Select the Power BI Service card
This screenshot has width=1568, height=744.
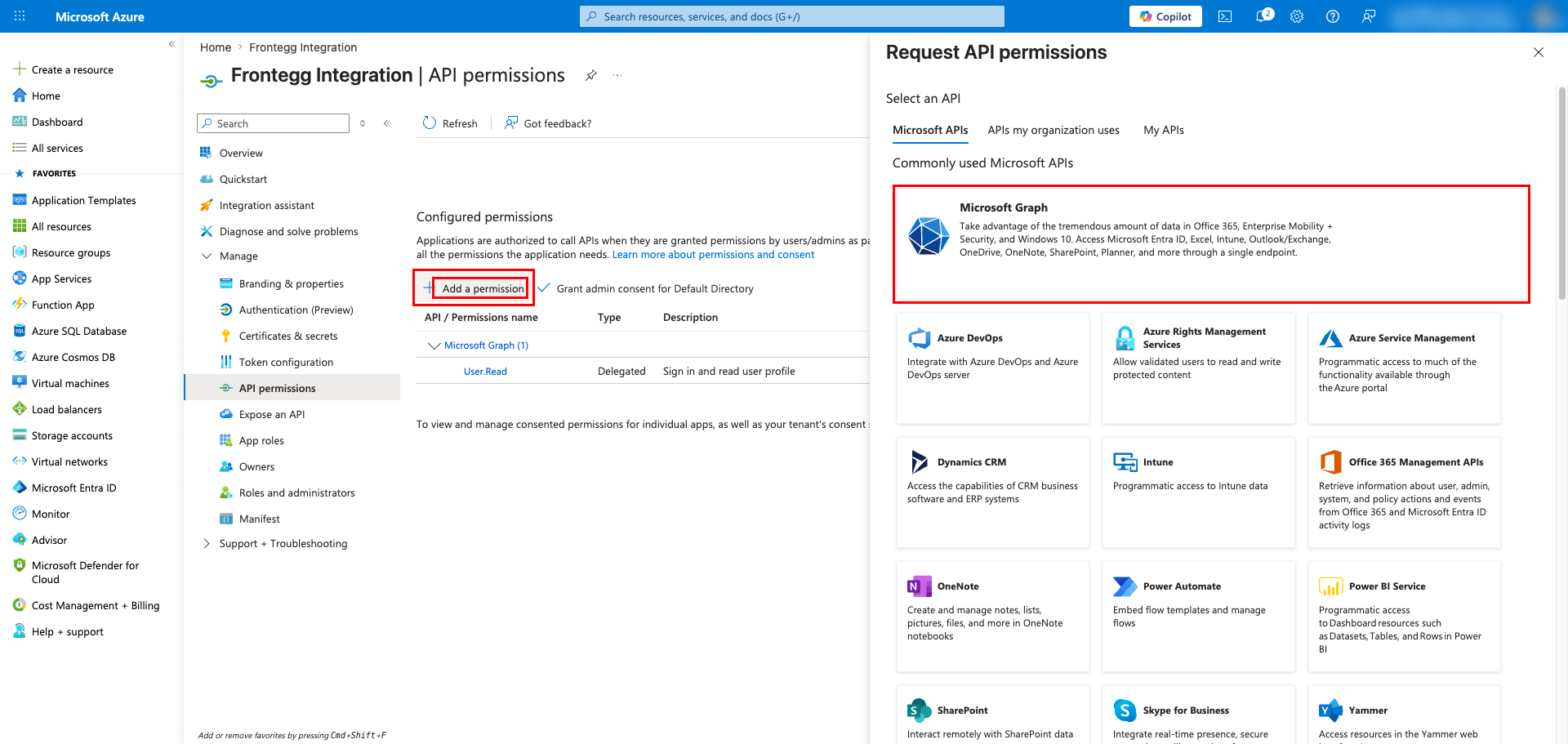(x=1405, y=617)
